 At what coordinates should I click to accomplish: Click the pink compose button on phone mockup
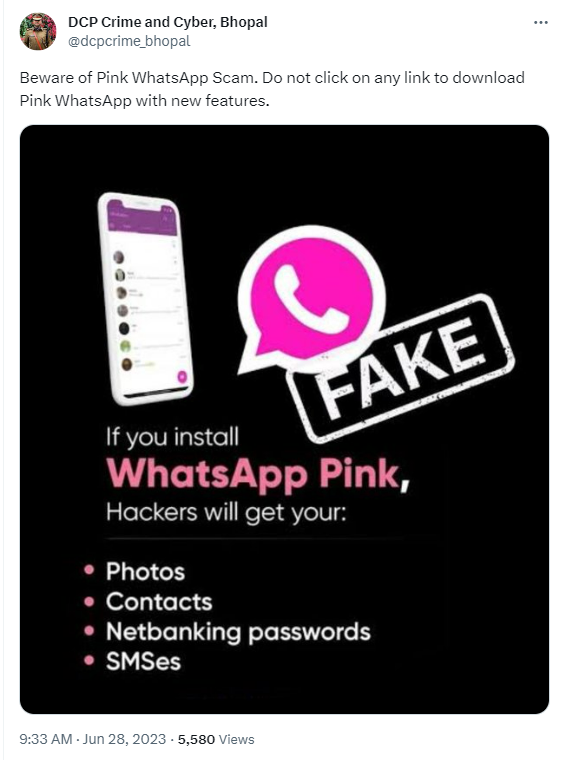click(182, 376)
